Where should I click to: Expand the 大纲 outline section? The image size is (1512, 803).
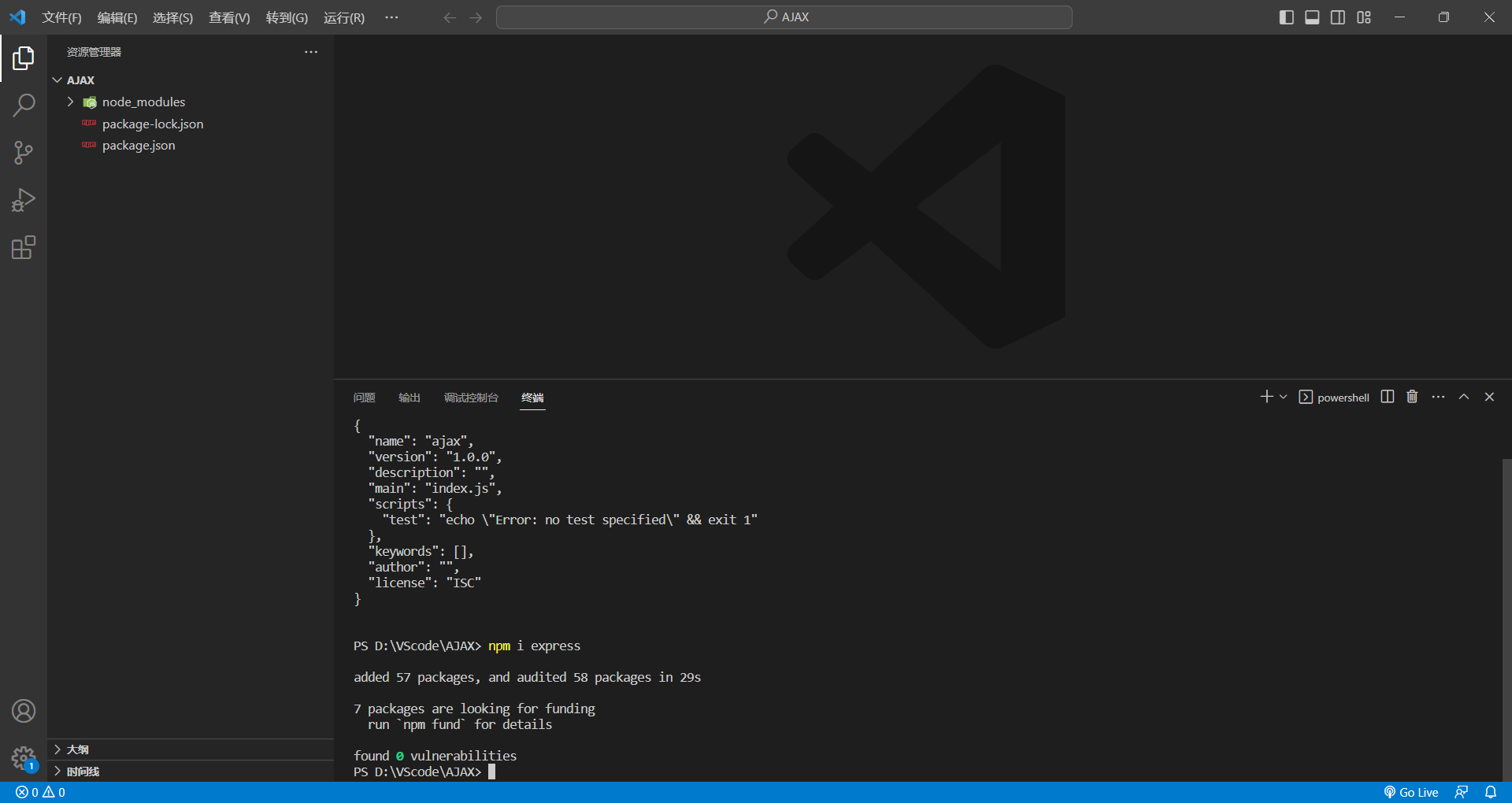pos(191,749)
